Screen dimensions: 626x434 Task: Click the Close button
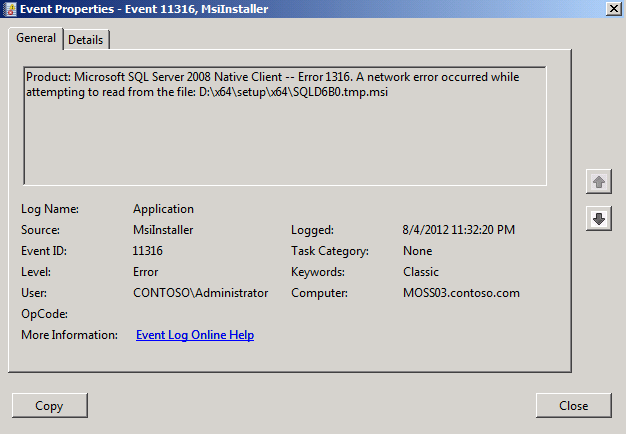point(573,406)
